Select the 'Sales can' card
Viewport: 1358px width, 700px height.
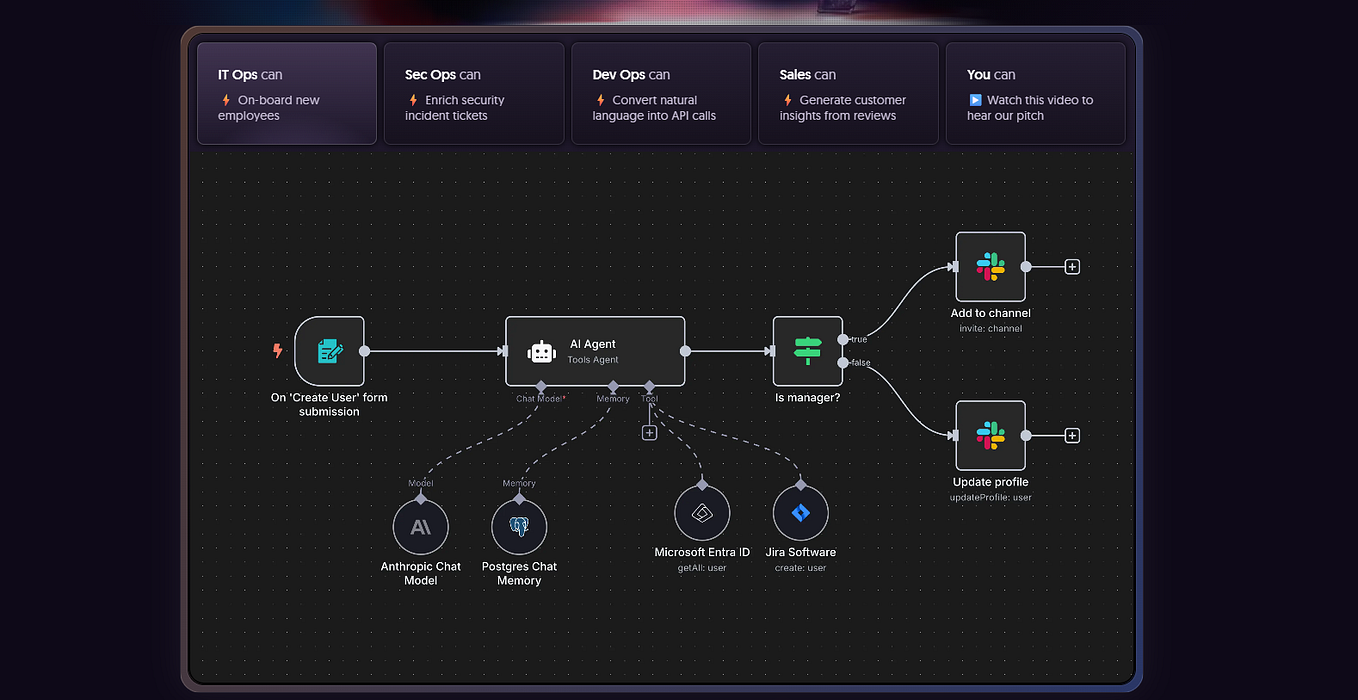(848, 93)
